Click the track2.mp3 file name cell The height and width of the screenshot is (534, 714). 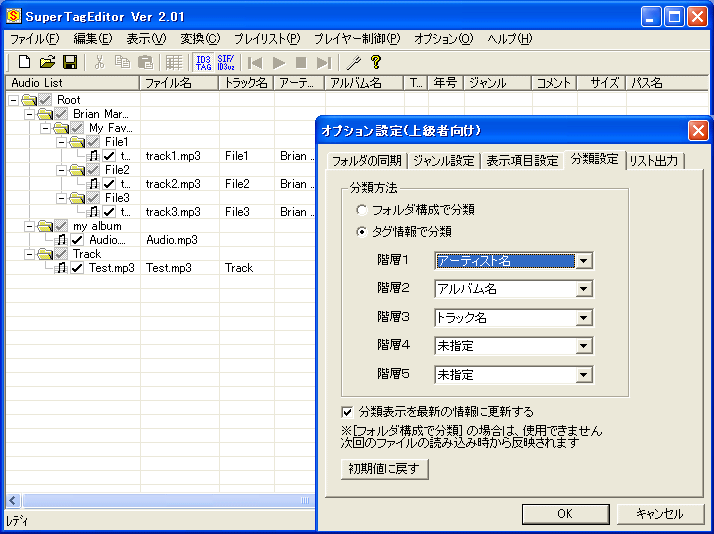[179, 184]
